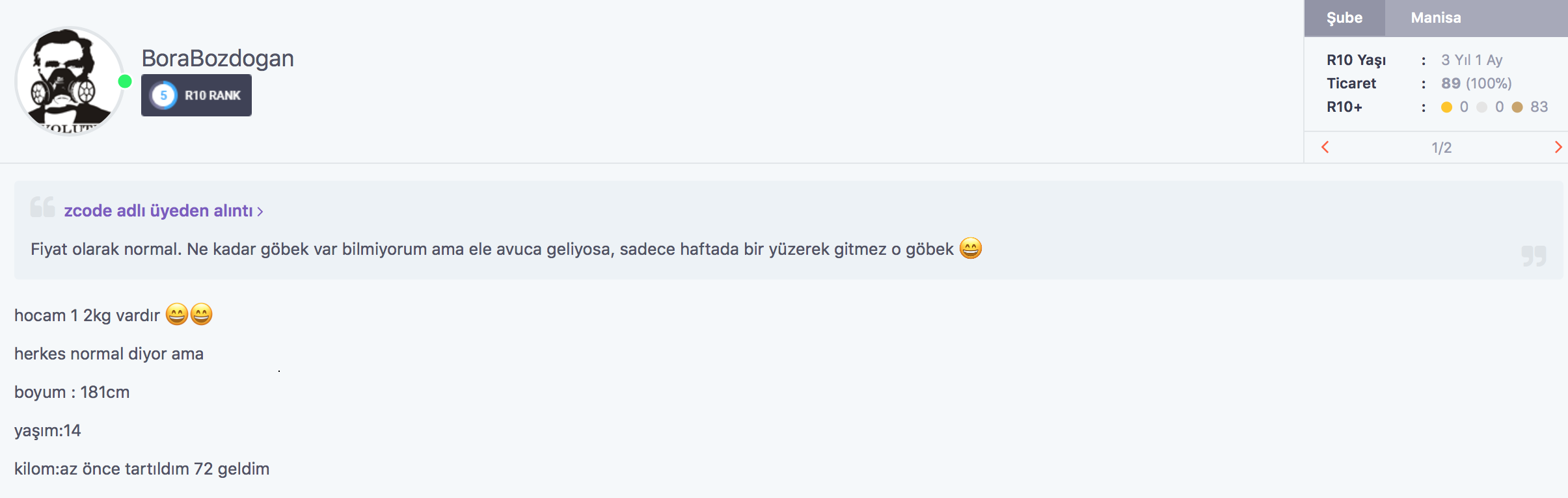Image resolution: width=1568 pixels, height=498 pixels.
Task: Select first grinning emoji after '2kg vardır'
Action: 177,315
